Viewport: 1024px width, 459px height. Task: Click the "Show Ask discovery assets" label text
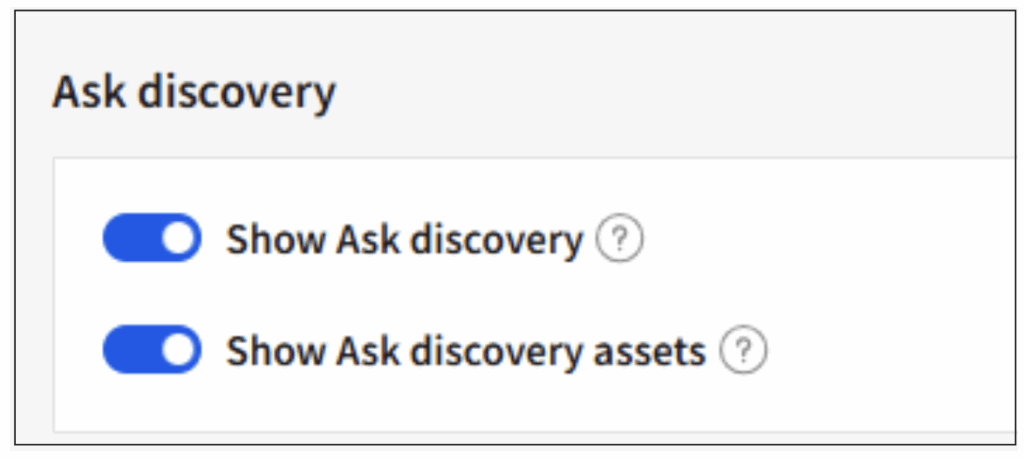466,350
